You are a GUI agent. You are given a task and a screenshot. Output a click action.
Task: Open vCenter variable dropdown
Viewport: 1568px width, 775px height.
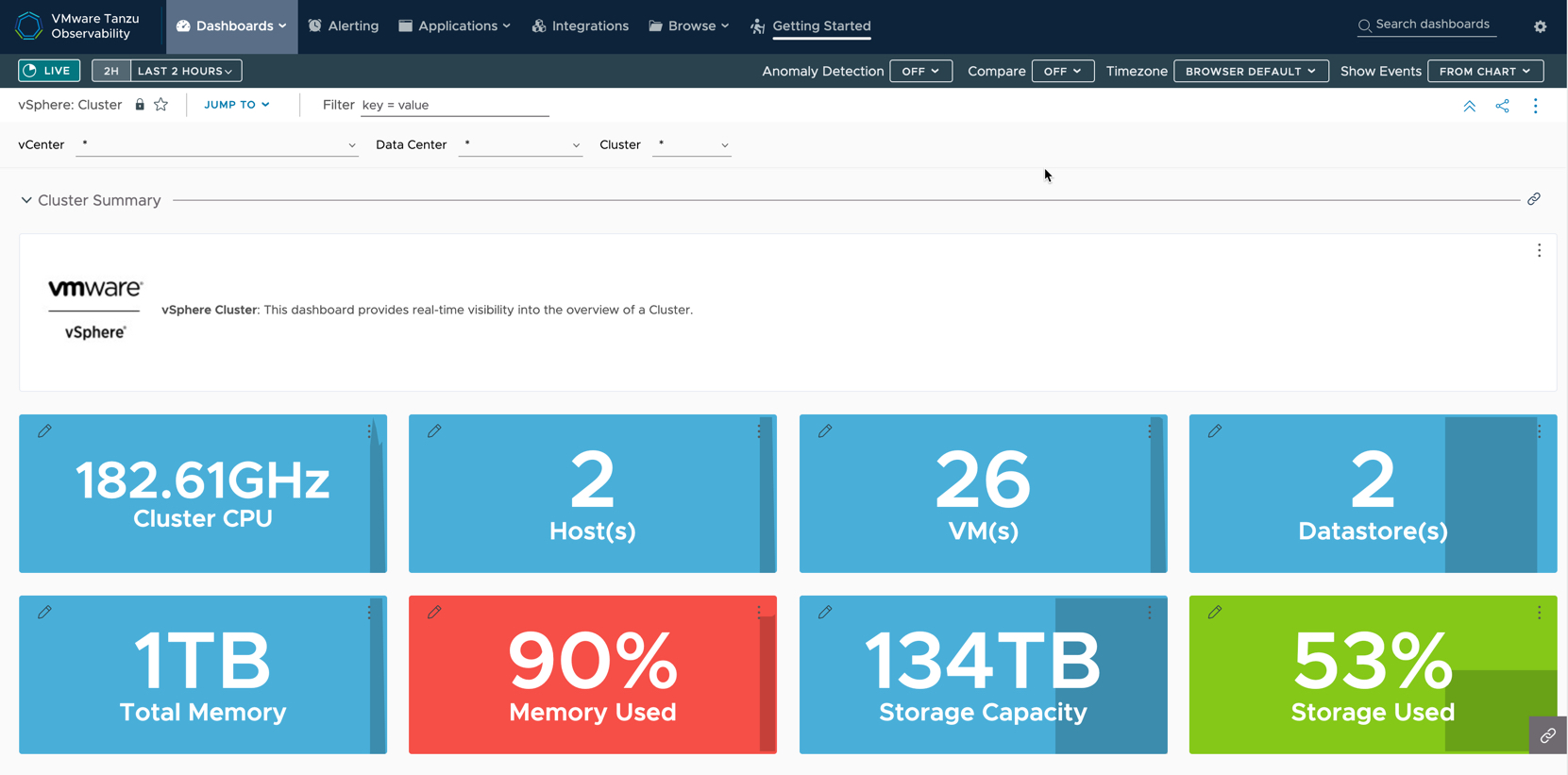[217, 145]
